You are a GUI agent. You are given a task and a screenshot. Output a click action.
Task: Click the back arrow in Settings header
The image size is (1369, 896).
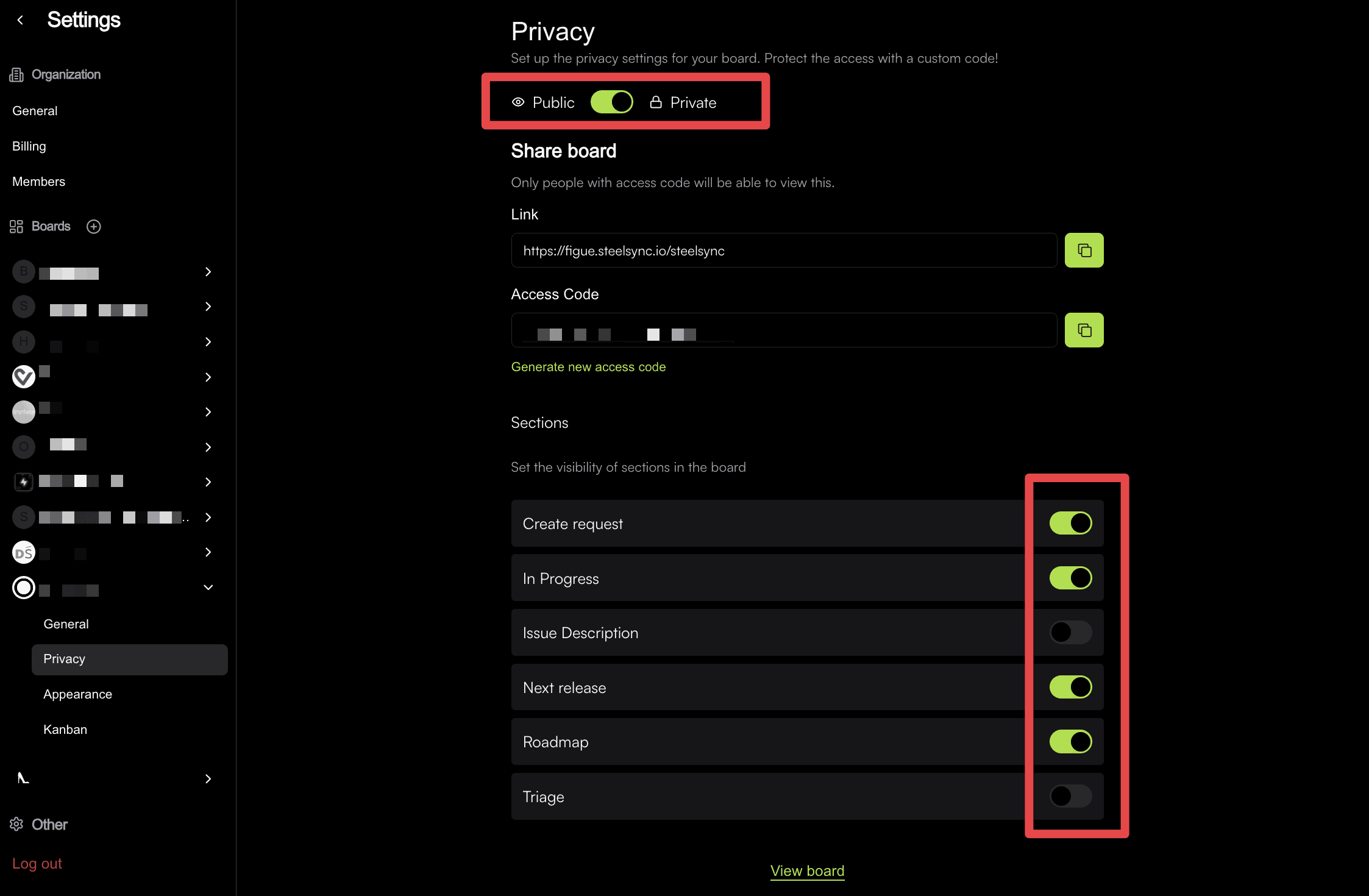click(x=21, y=20)
